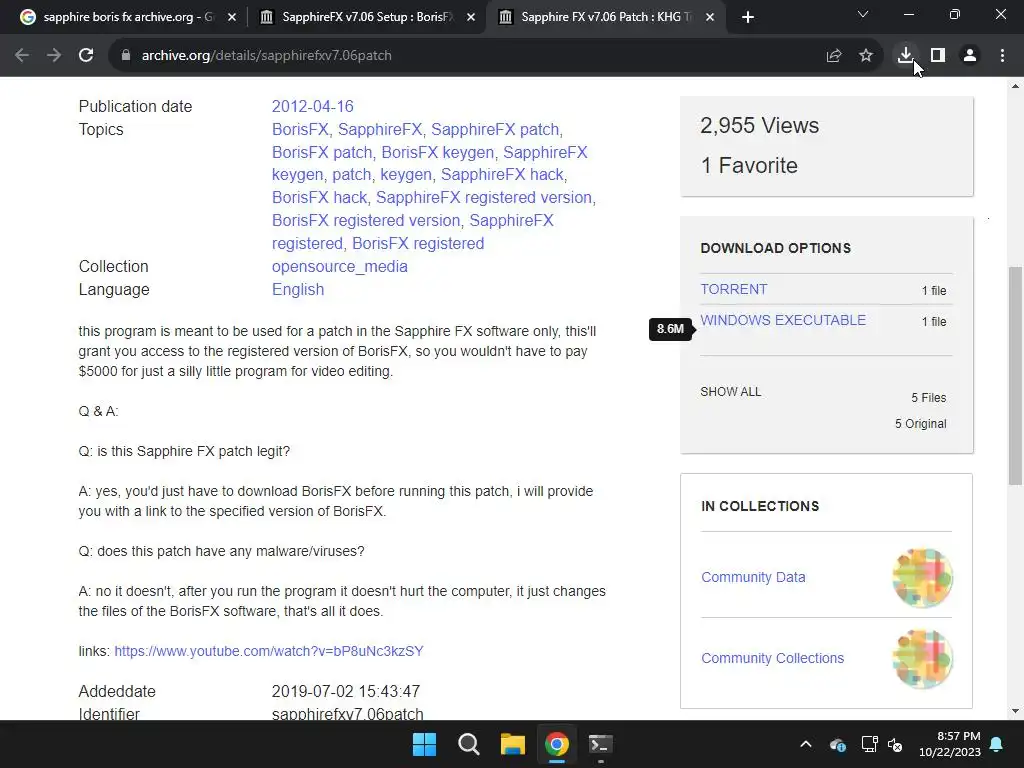The image size is (1024, 768).
Task: Click the page vertical scrollbar thumb
Action: pos(1015,376)
